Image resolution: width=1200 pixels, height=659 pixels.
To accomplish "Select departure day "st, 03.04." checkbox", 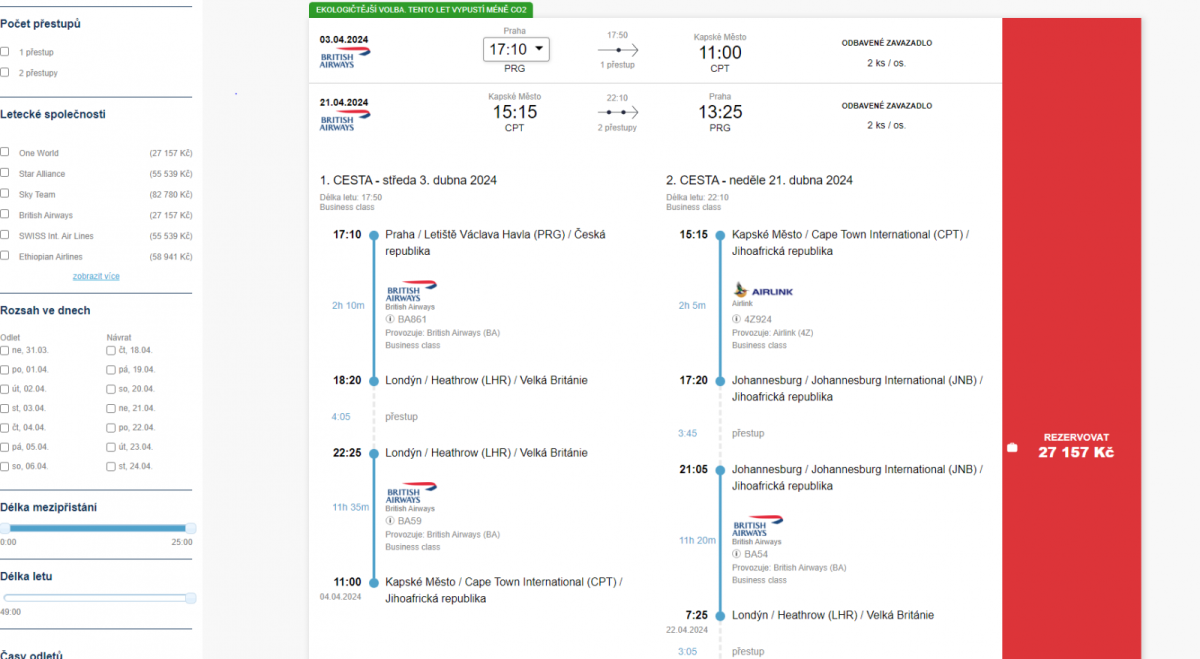I will [x=5, y=408].
